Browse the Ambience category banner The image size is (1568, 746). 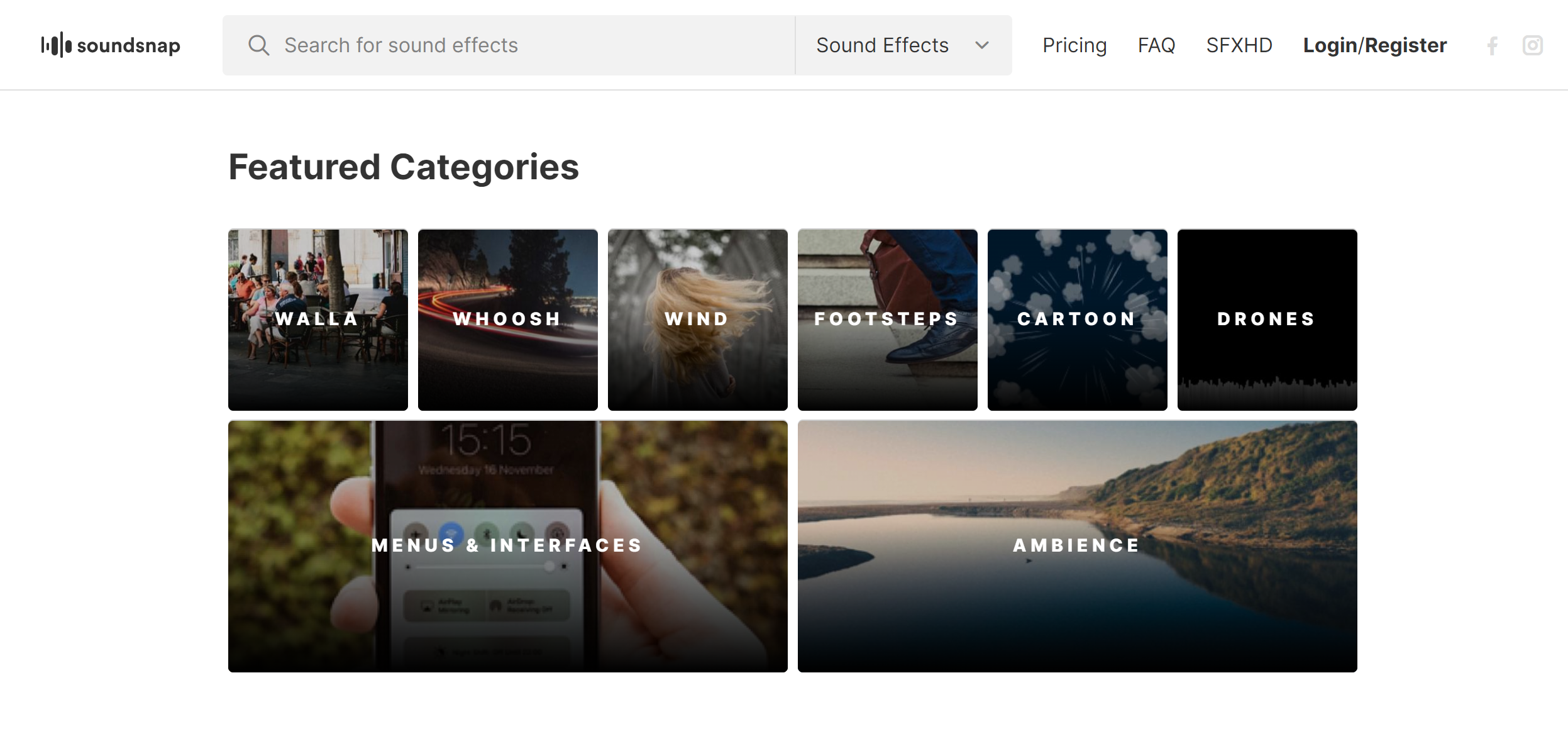(1077, 546)
